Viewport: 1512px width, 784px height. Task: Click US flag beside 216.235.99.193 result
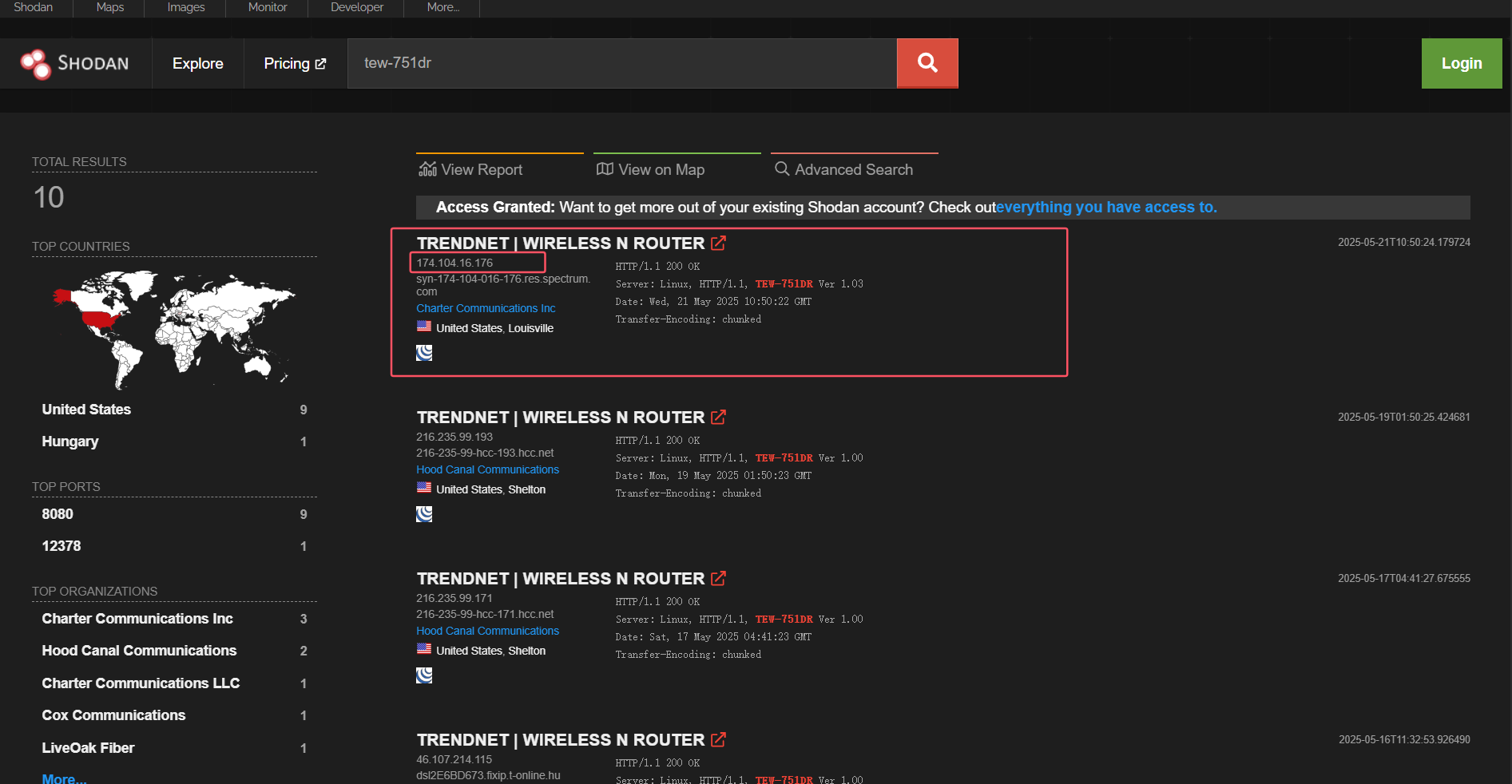coord(424,488)
